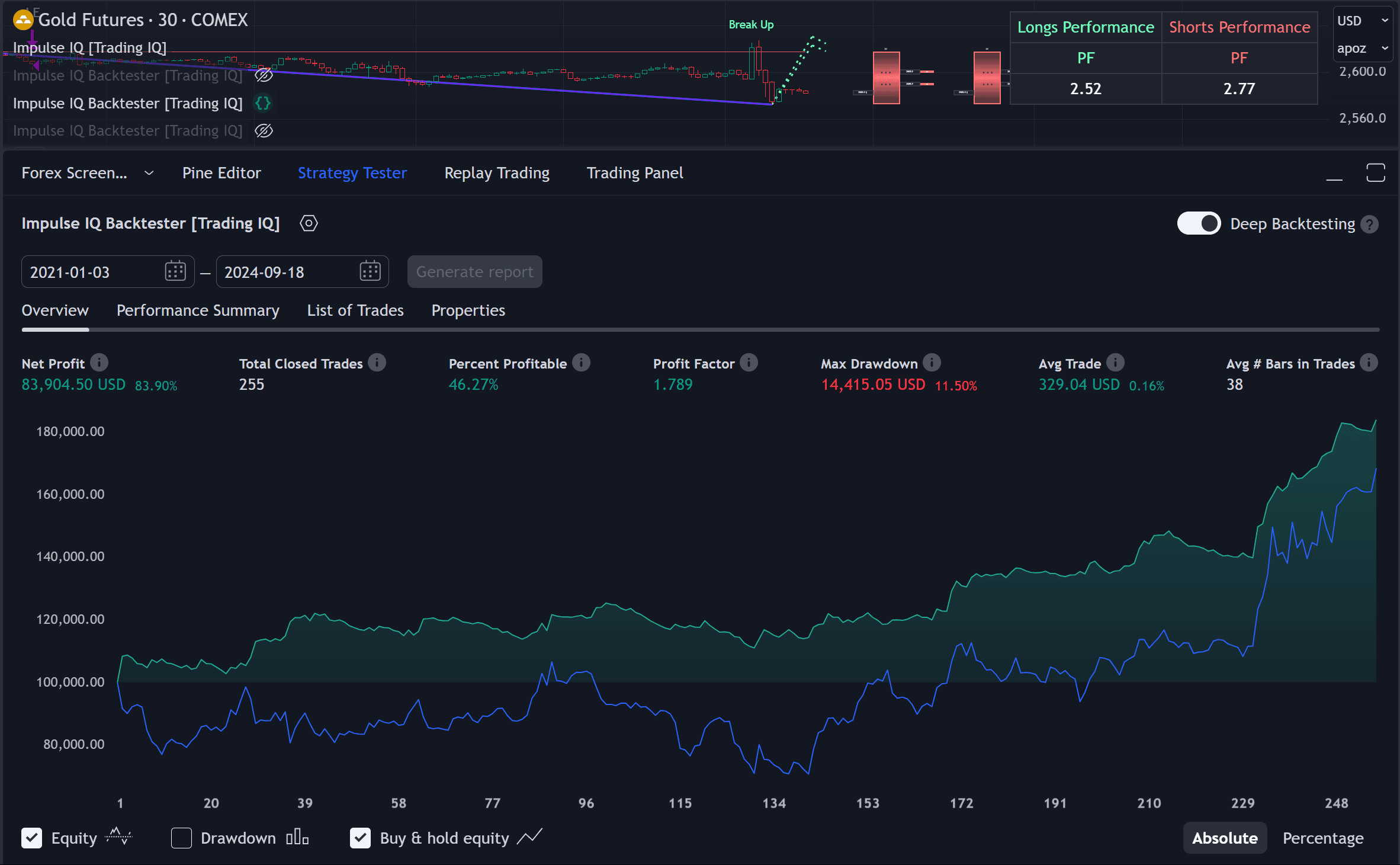Click Profit Factor value 1.789
This screenshot has height=865, width=1400.
tap(673, 385)
